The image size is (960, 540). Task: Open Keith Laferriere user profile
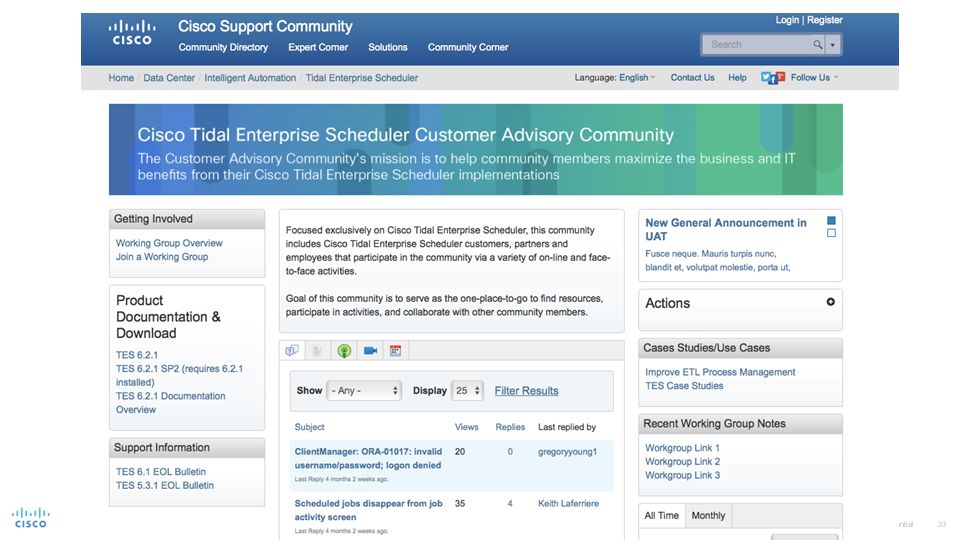pos(568,503)
